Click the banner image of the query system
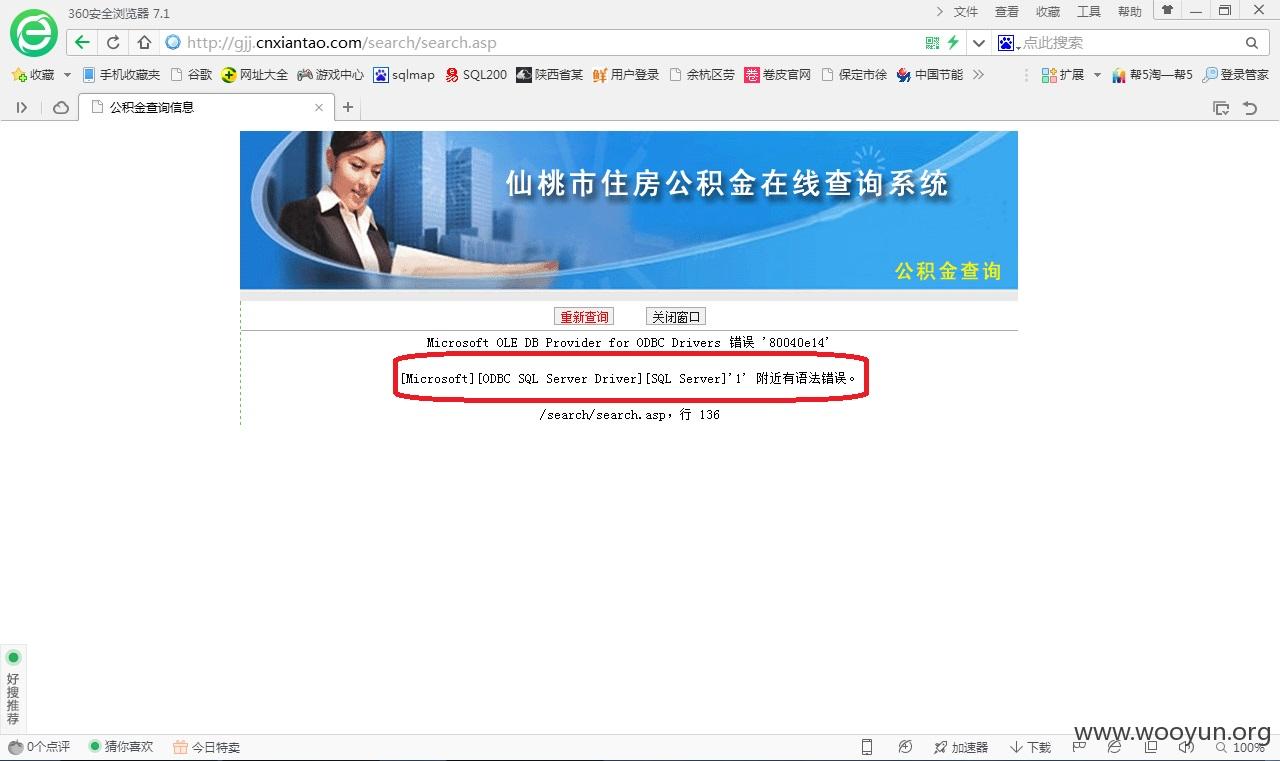The height and width of the screenshot is (761, 1280). tap(629, 210)
